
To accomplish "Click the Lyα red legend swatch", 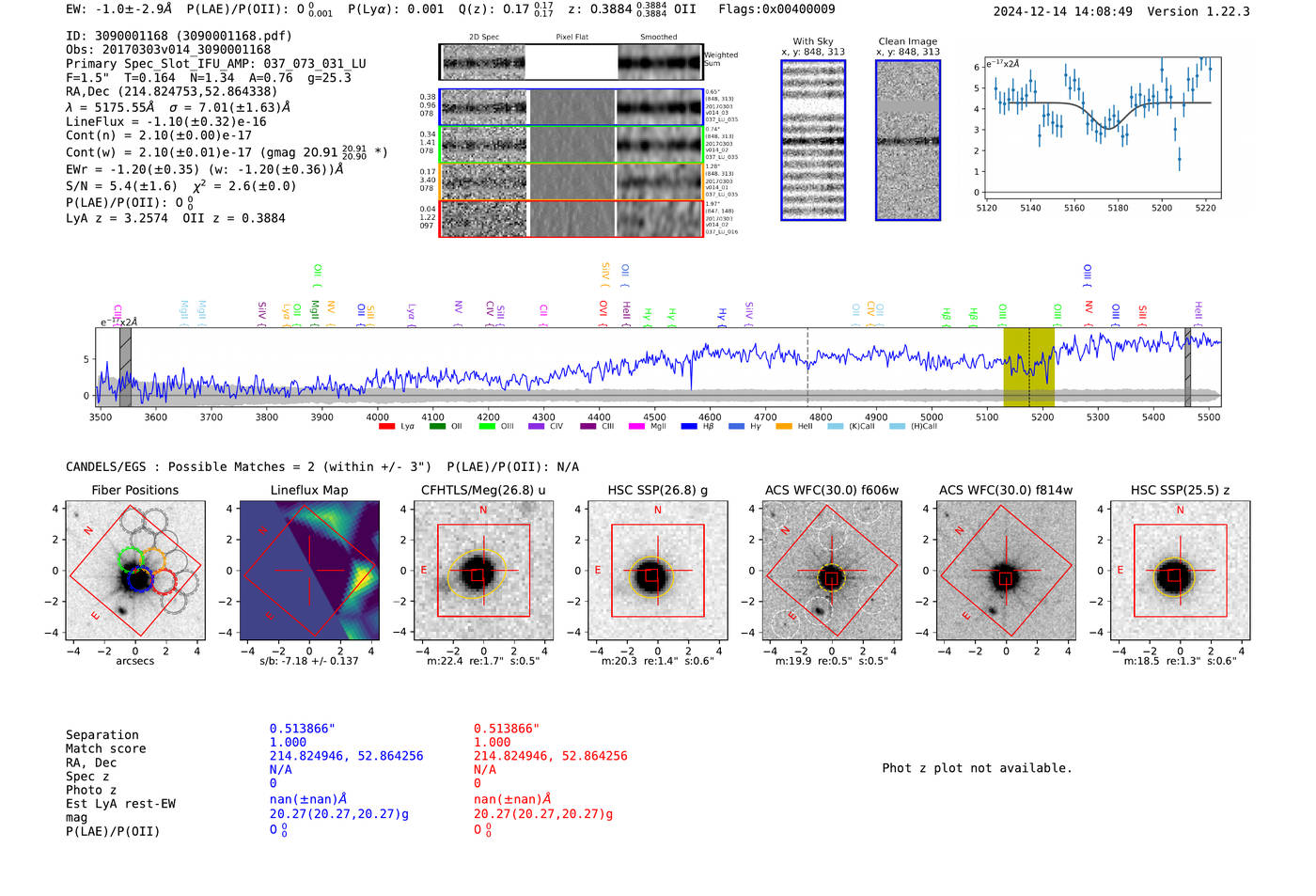I will tap(386, 427).
